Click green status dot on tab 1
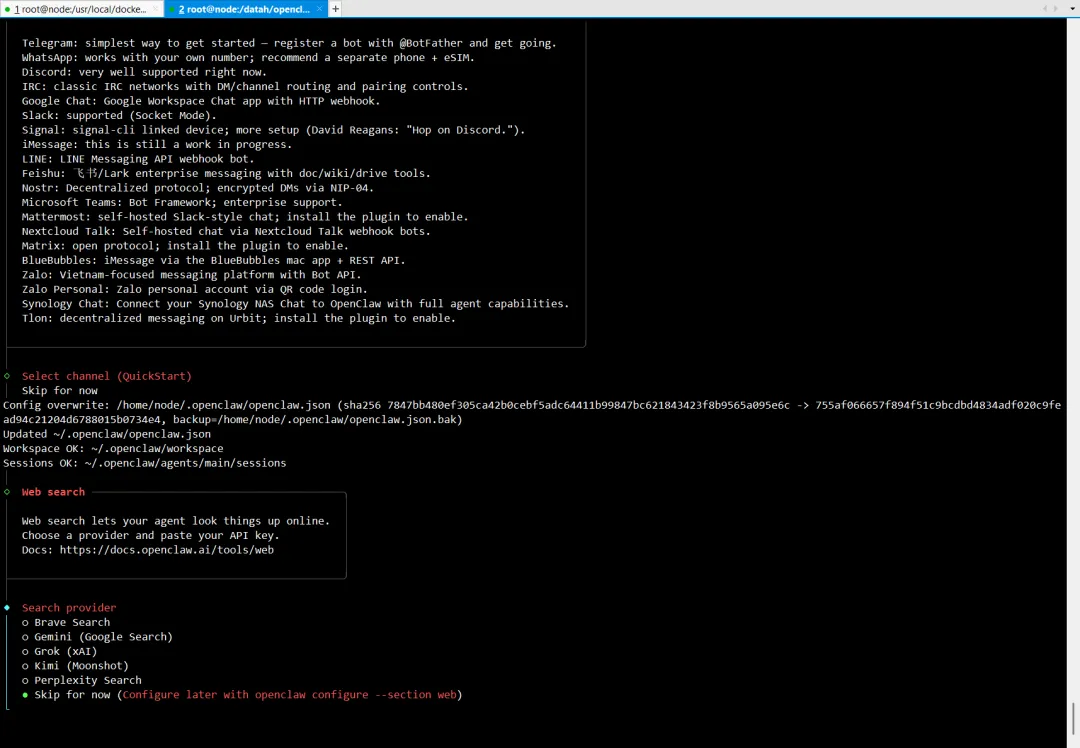 (8, 10)
